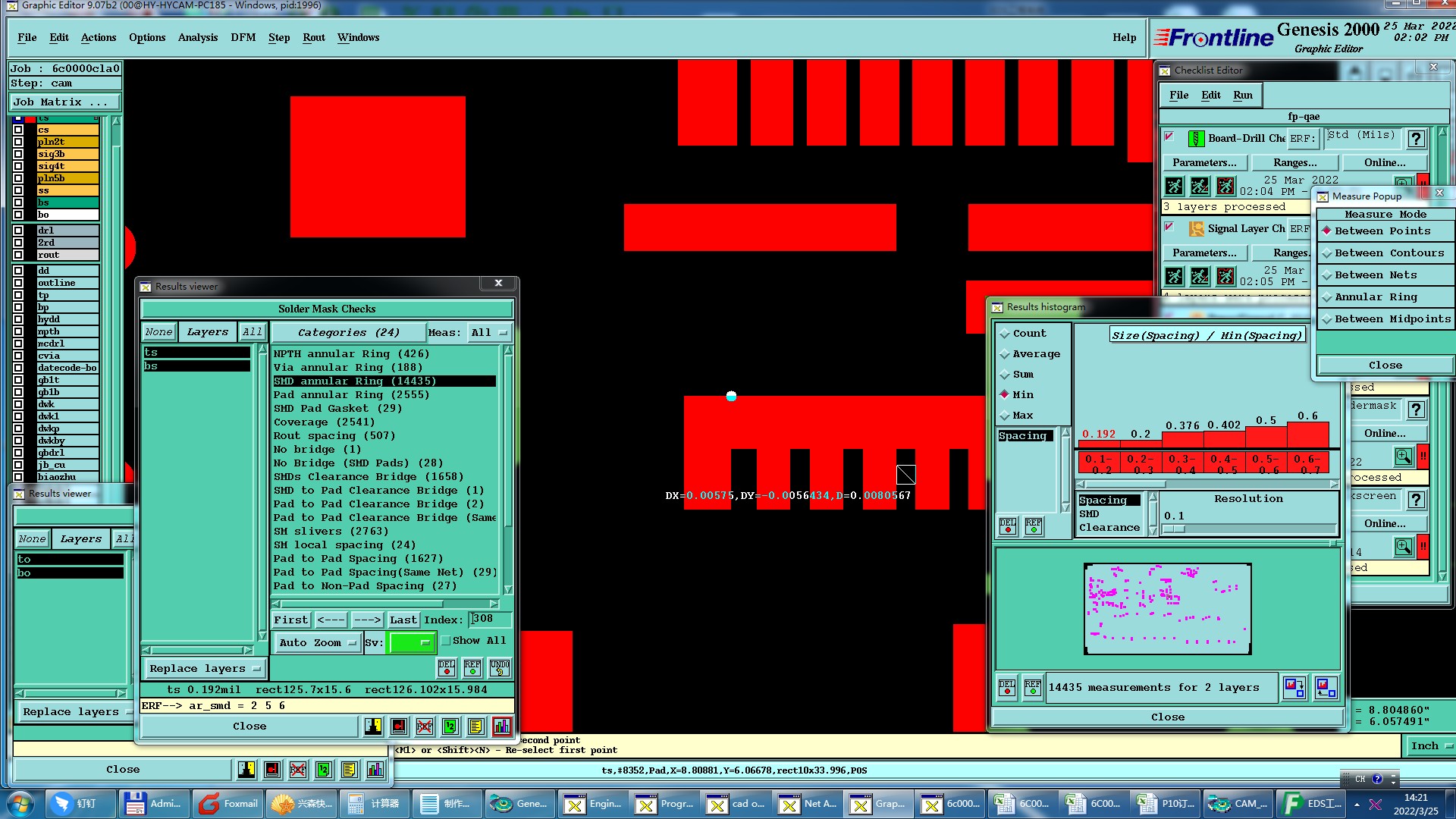The height and width of the screenshot is (819, 1456).
Task: Click the DEL icon below categories list
Action: pos(447,668)
